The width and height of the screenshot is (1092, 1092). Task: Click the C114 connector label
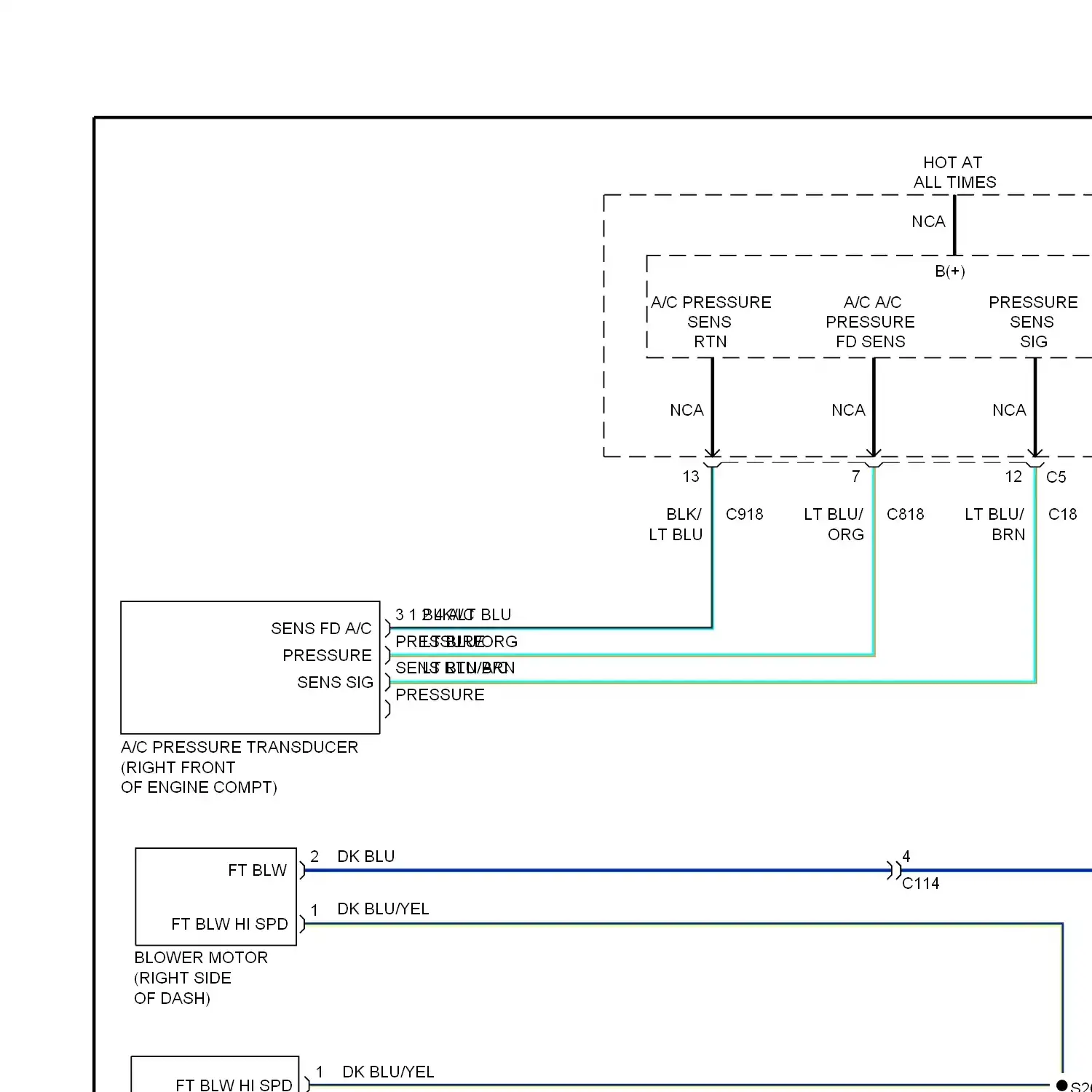coord(921,884)
